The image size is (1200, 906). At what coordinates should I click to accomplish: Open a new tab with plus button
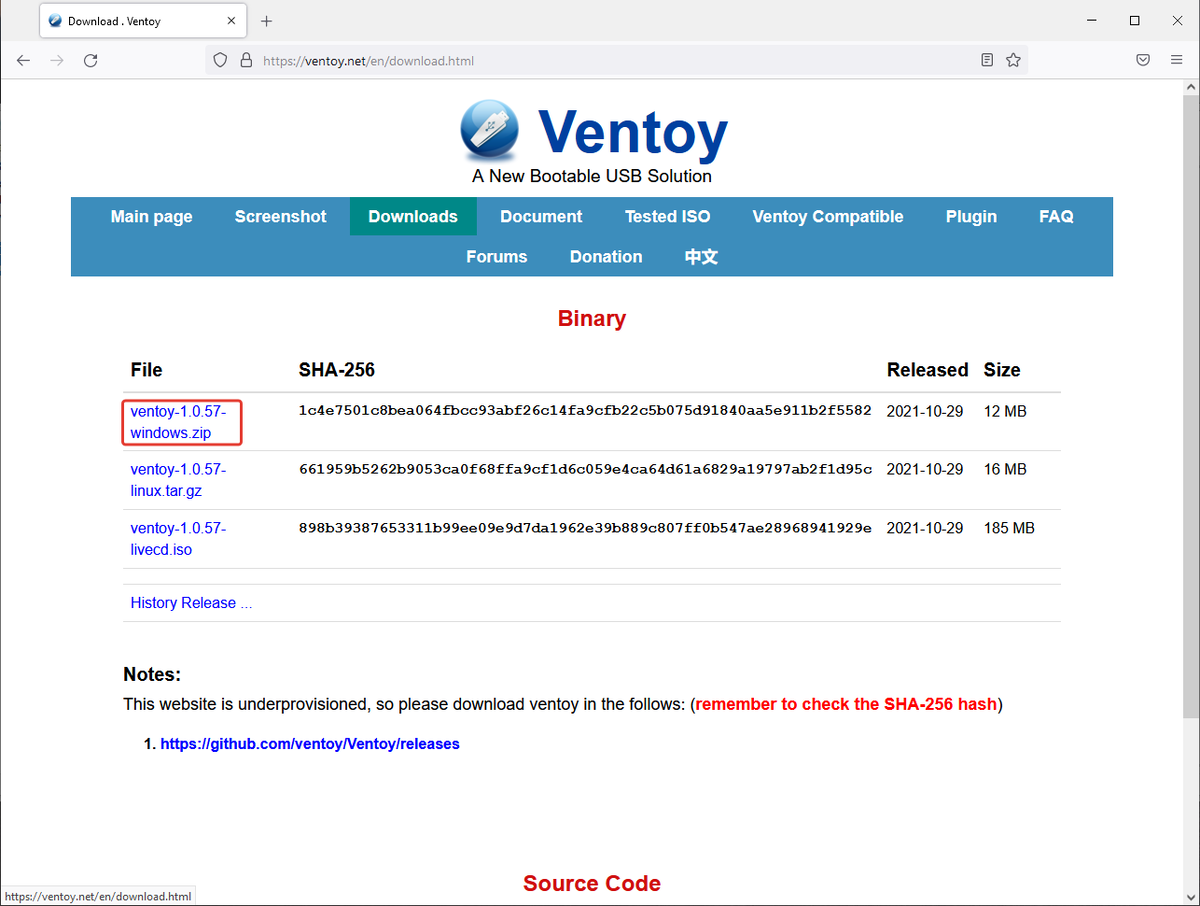click(266, 21)
